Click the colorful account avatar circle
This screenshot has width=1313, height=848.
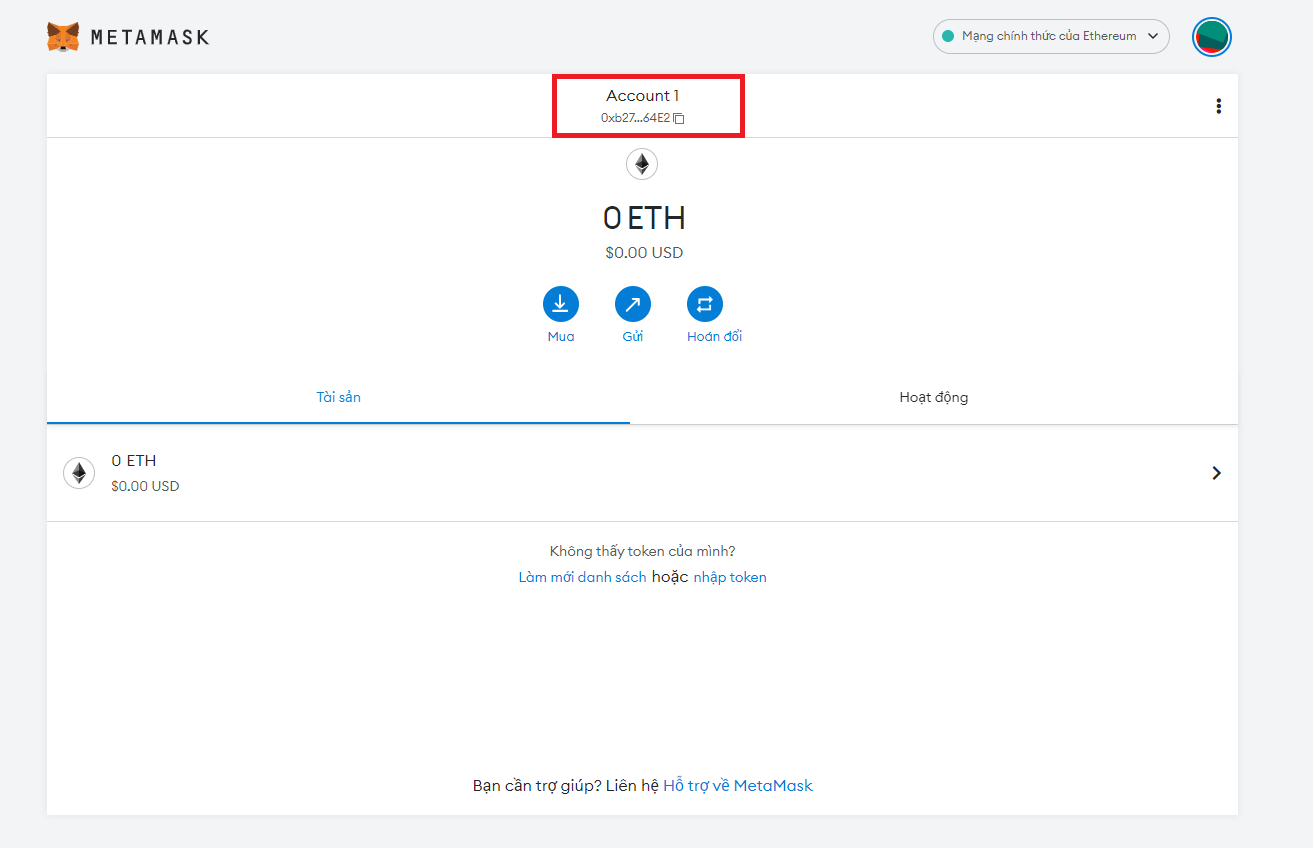(x=1211, y=36)
